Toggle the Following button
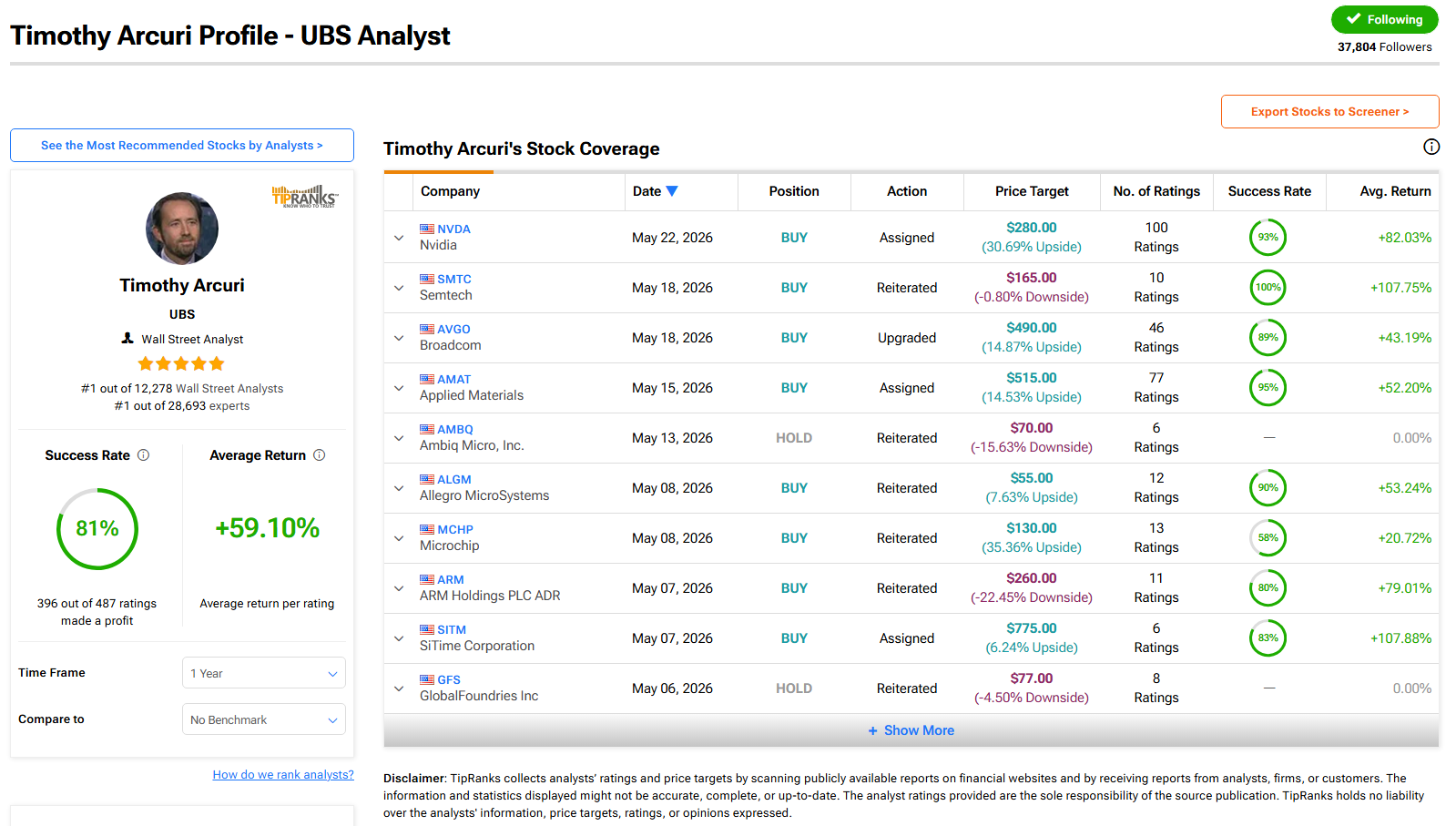Screen dimensions: 1456x826 pos(1384,19)
